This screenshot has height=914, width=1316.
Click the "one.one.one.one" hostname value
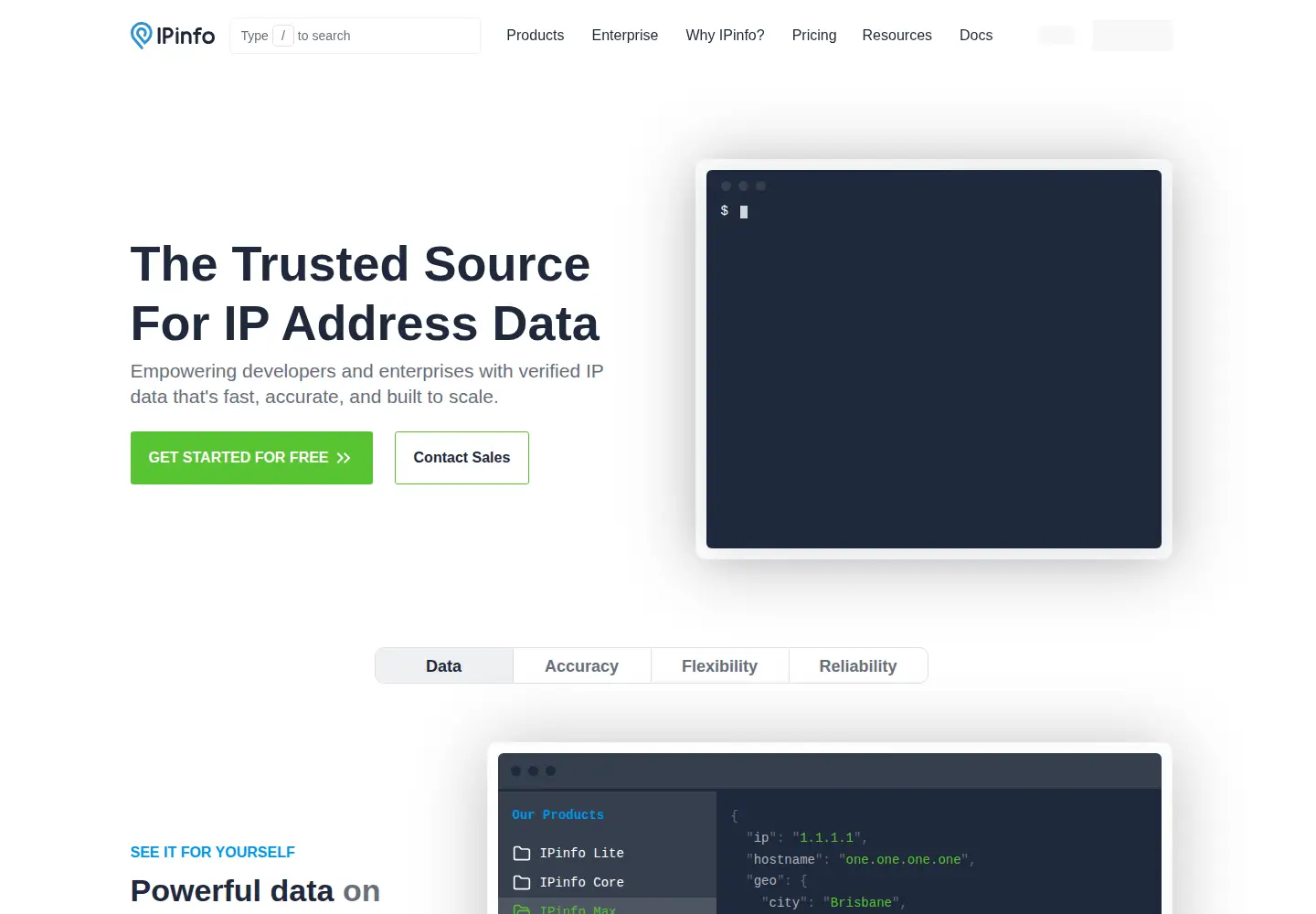pos(904,859)
